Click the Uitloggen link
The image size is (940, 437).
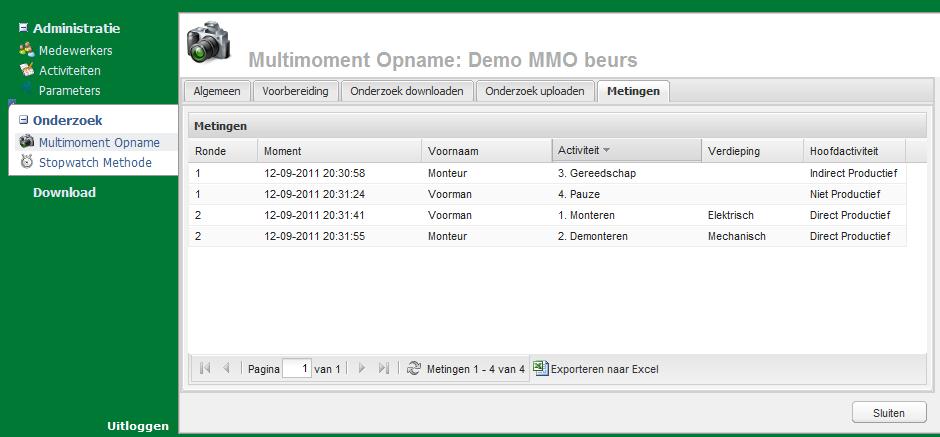138,426
